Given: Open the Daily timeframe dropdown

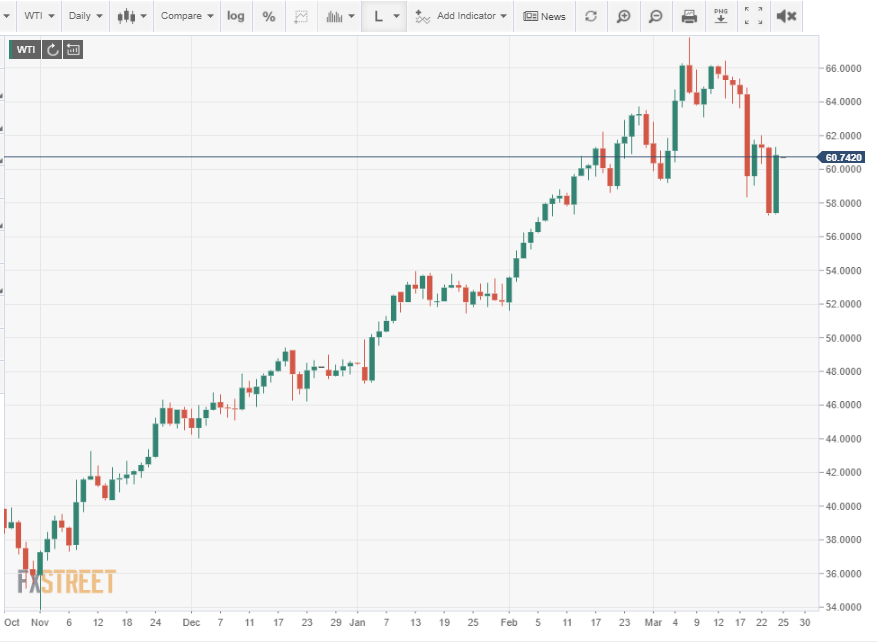Looking at the screenshot, I should (85, 16).
